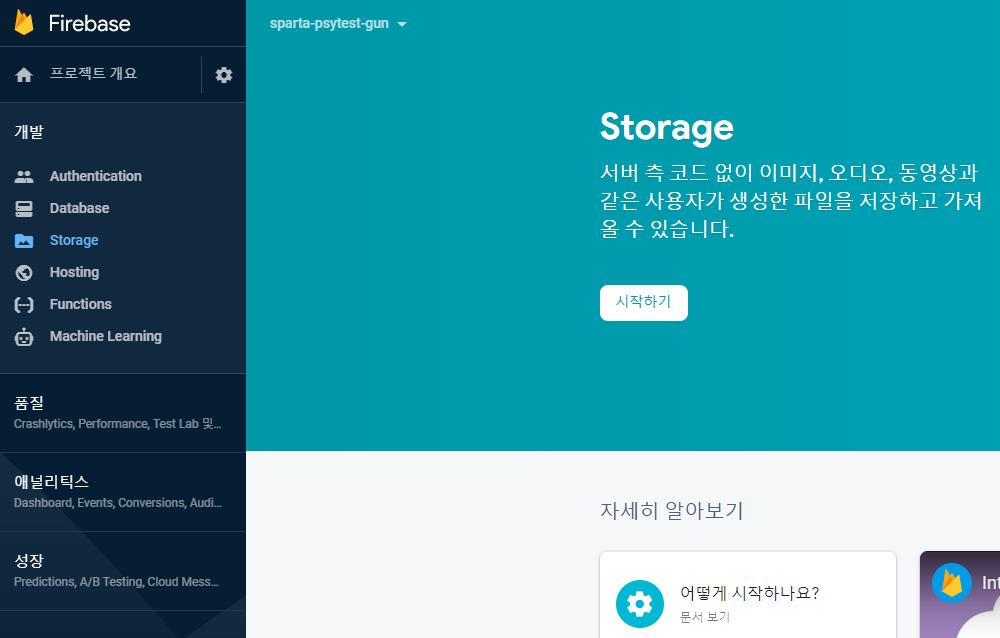Image resolution: width=1000 pixels, height=638 pixels.
Task: Expand the 성장 section
Action: [122, 571]
